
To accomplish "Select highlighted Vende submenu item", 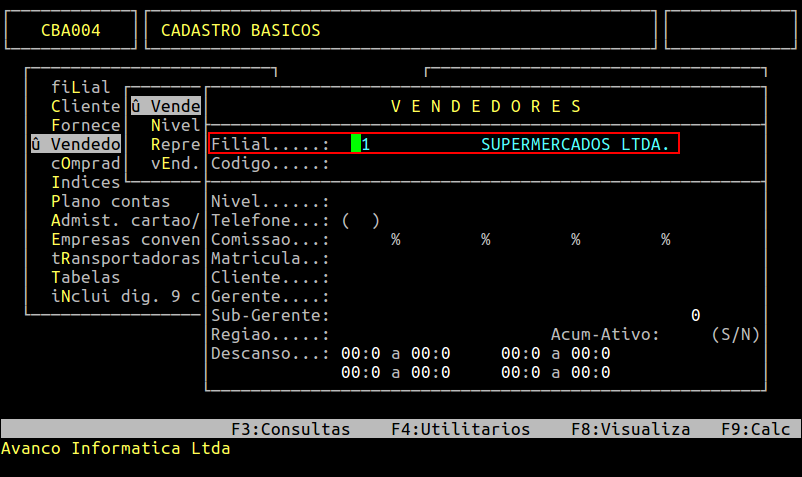I will (166, 106).
